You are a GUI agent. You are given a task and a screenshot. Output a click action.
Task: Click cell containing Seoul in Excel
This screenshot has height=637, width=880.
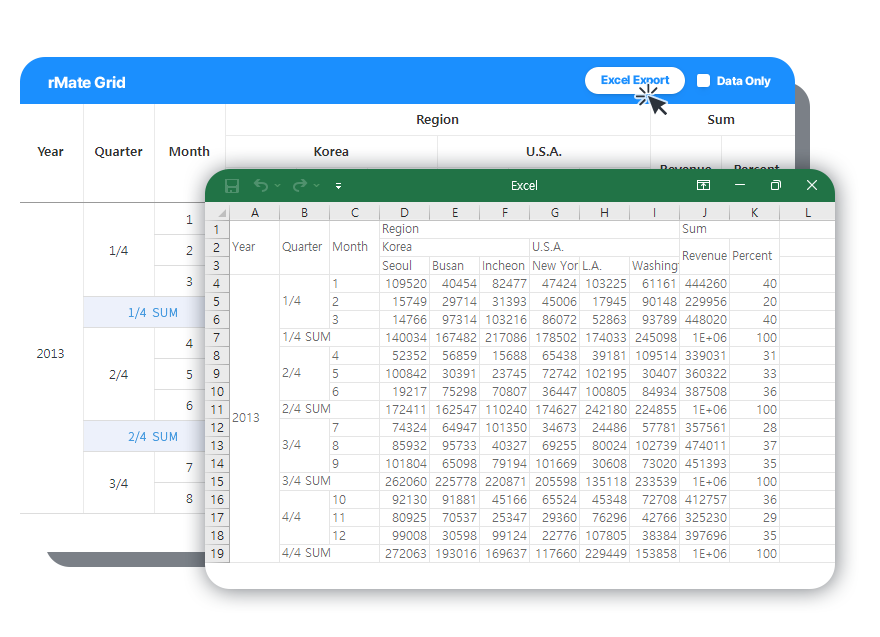click(x=397, y=265)
